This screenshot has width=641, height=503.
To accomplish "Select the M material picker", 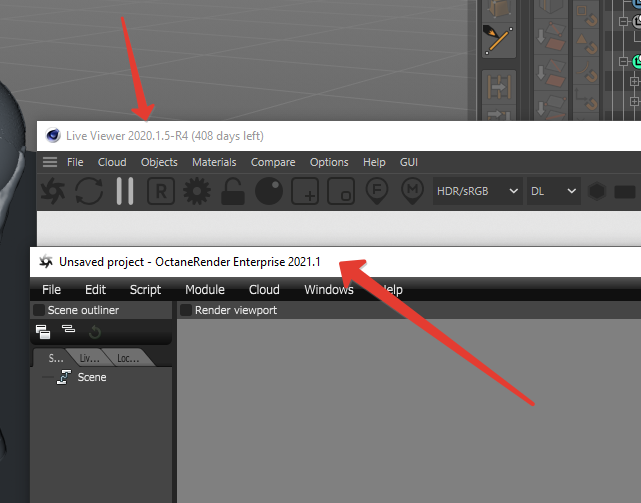I will pos(413,191).
